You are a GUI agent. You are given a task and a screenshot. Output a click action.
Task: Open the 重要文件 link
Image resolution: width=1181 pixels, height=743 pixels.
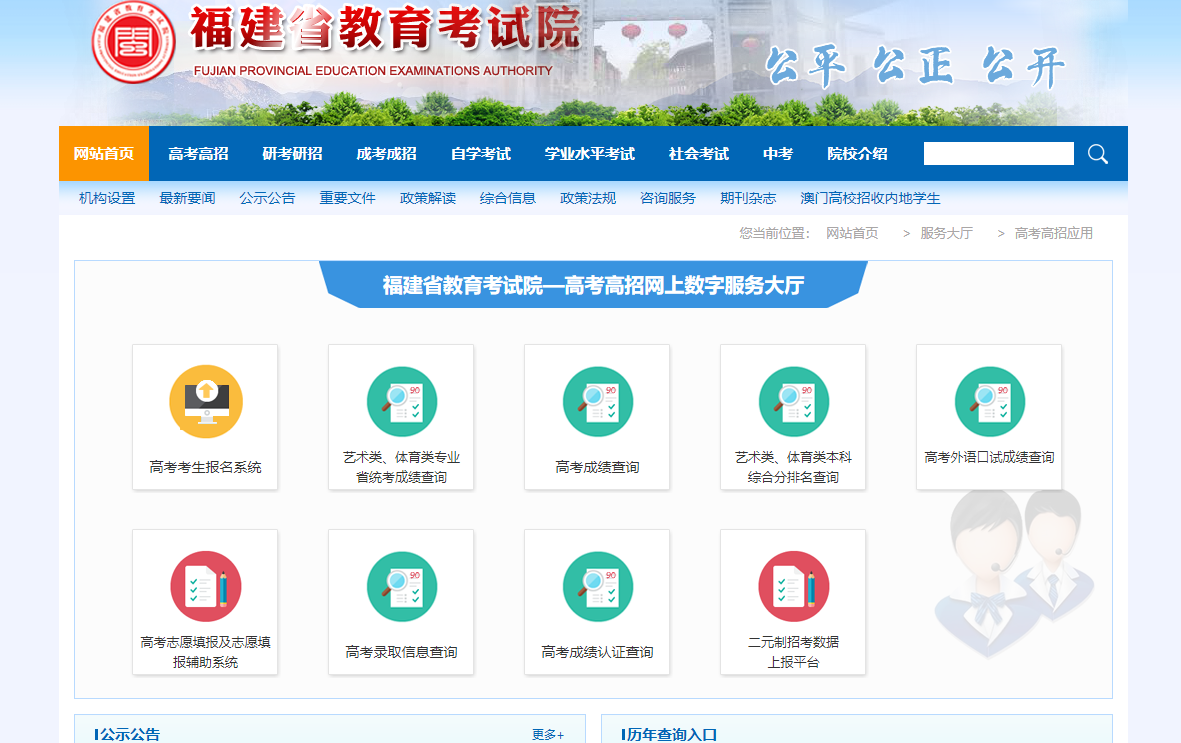pyautogui.click(x=347, y=198)
